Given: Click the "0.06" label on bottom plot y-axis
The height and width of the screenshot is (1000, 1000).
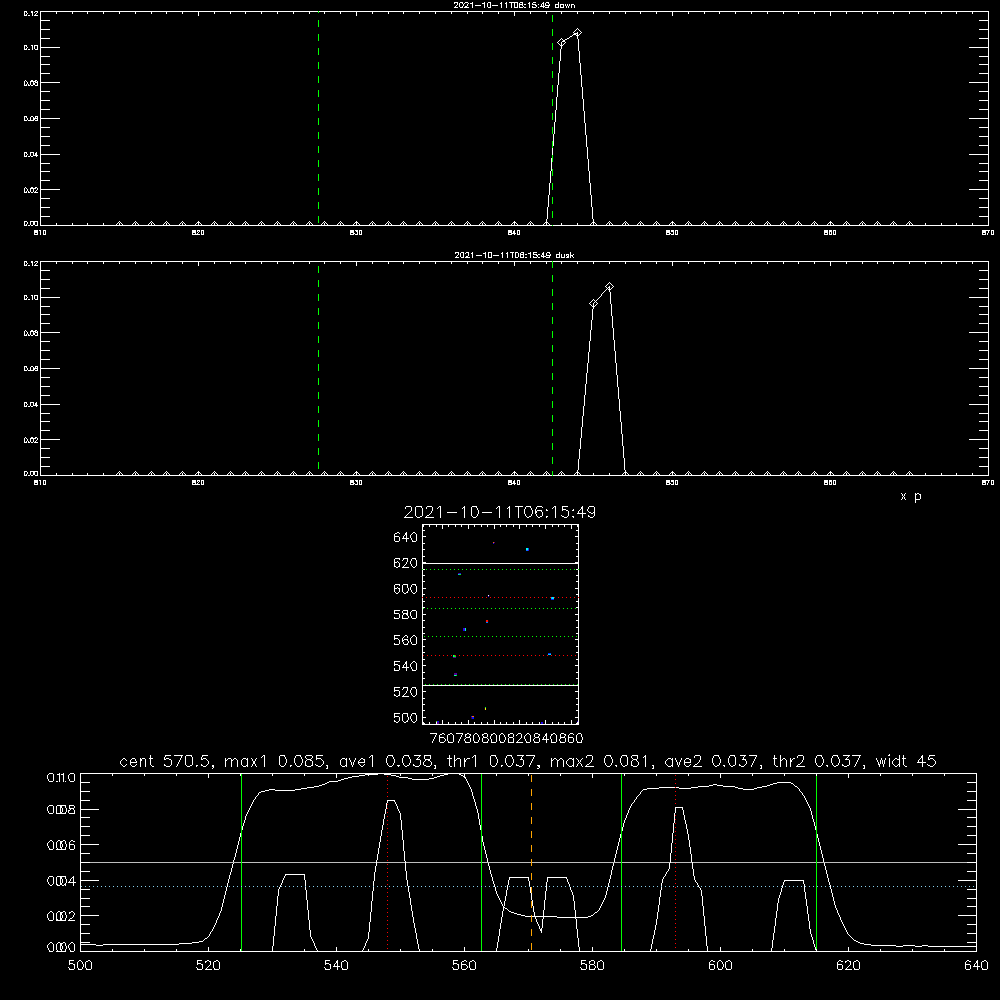Looking at the screenshot, I should 61,846.
